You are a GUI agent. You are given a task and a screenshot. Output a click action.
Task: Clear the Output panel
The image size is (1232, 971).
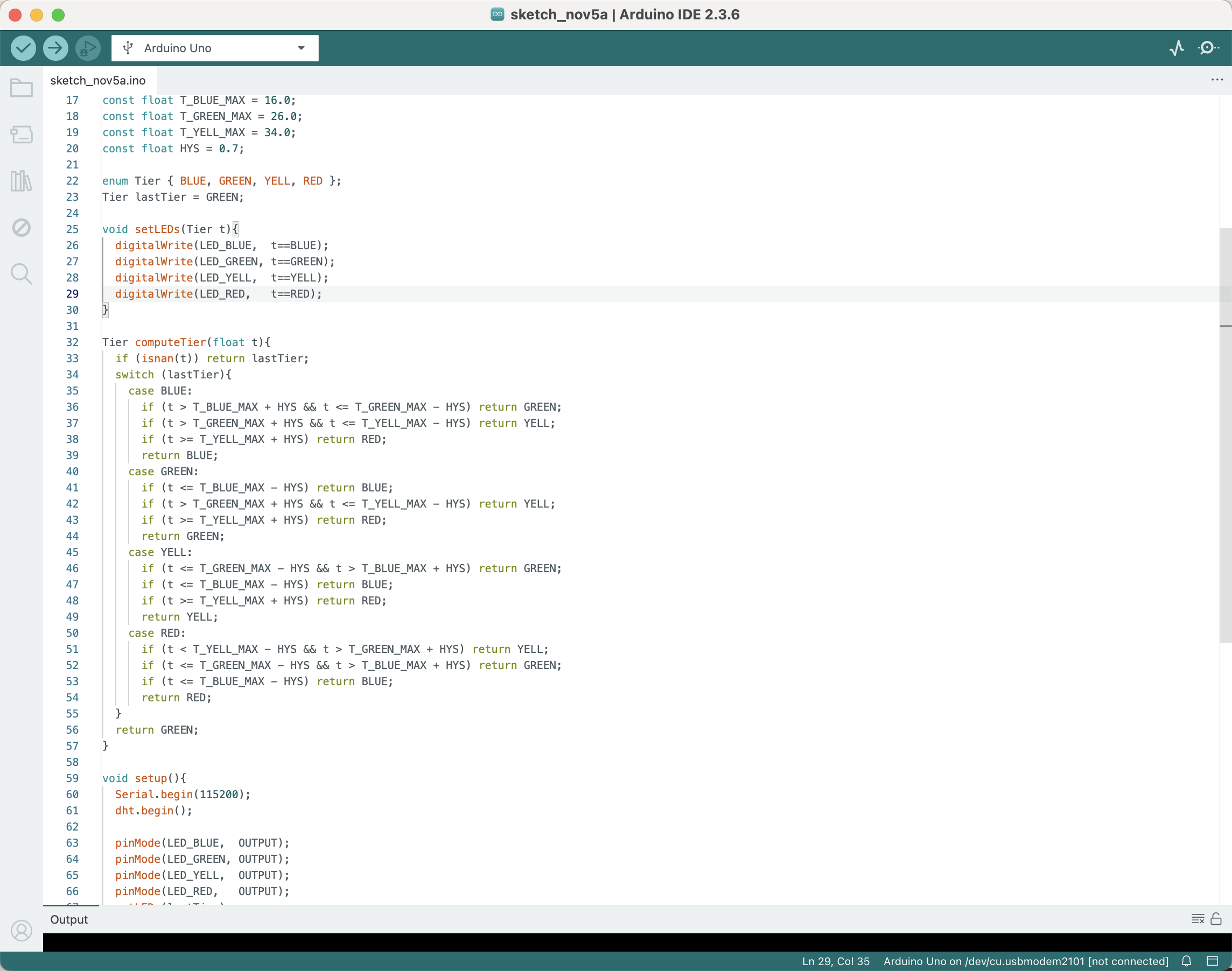tap(1198, 919)
